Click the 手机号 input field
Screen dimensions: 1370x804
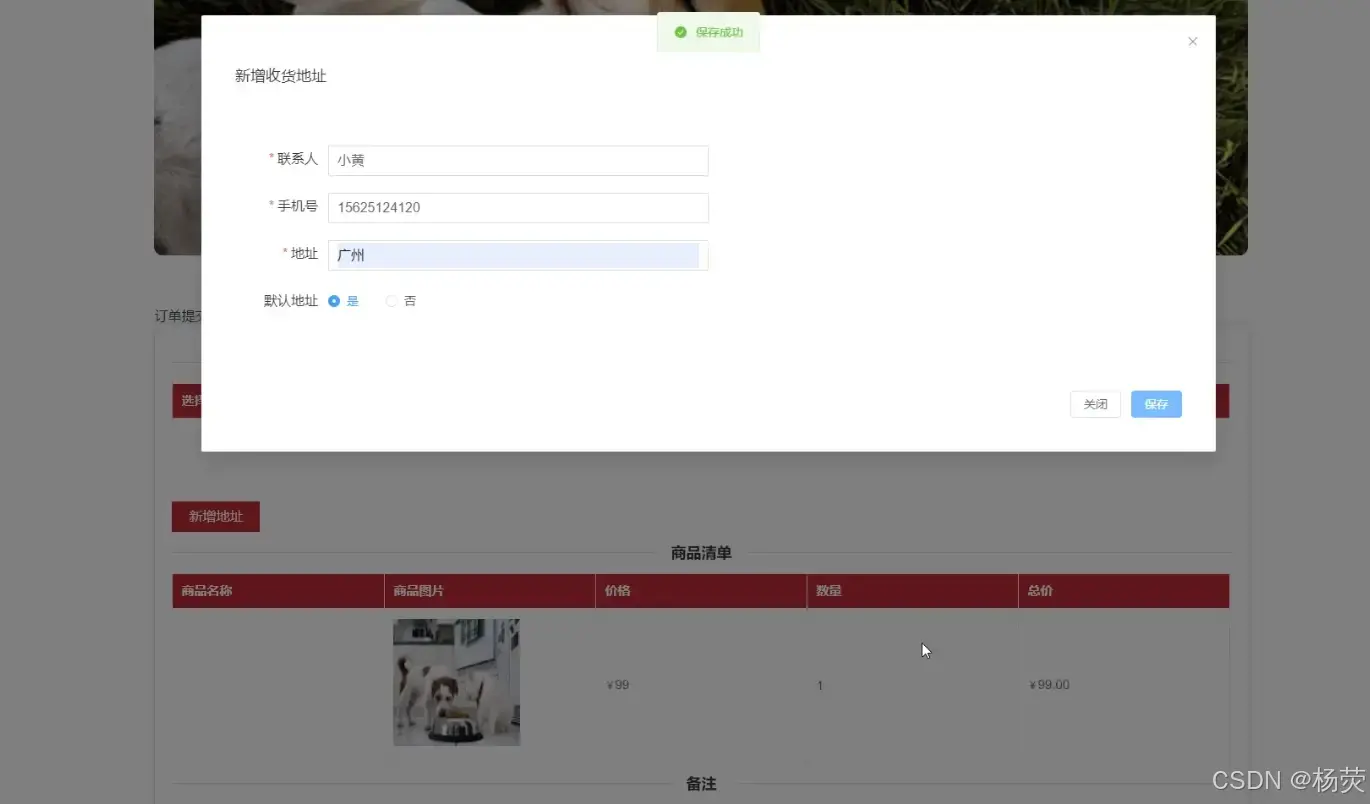tap(518, 208)
